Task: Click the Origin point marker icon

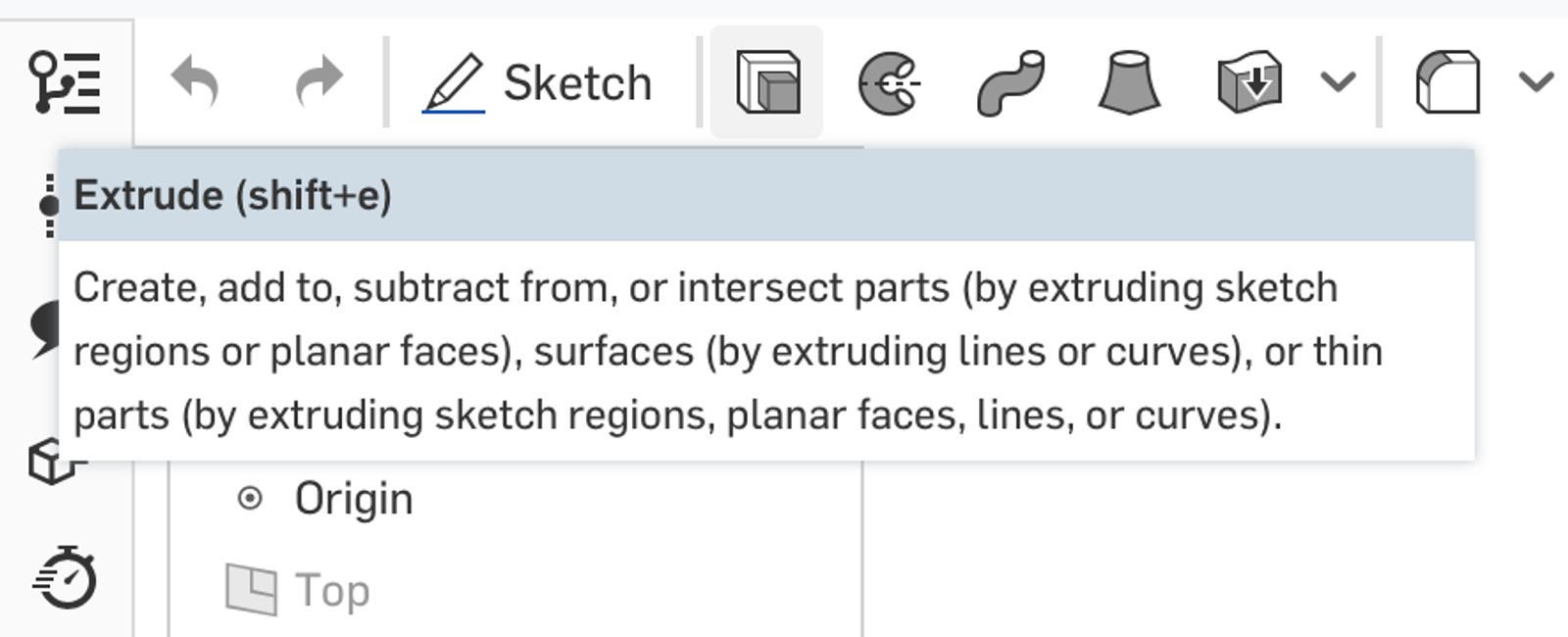Action: point(251,499)
